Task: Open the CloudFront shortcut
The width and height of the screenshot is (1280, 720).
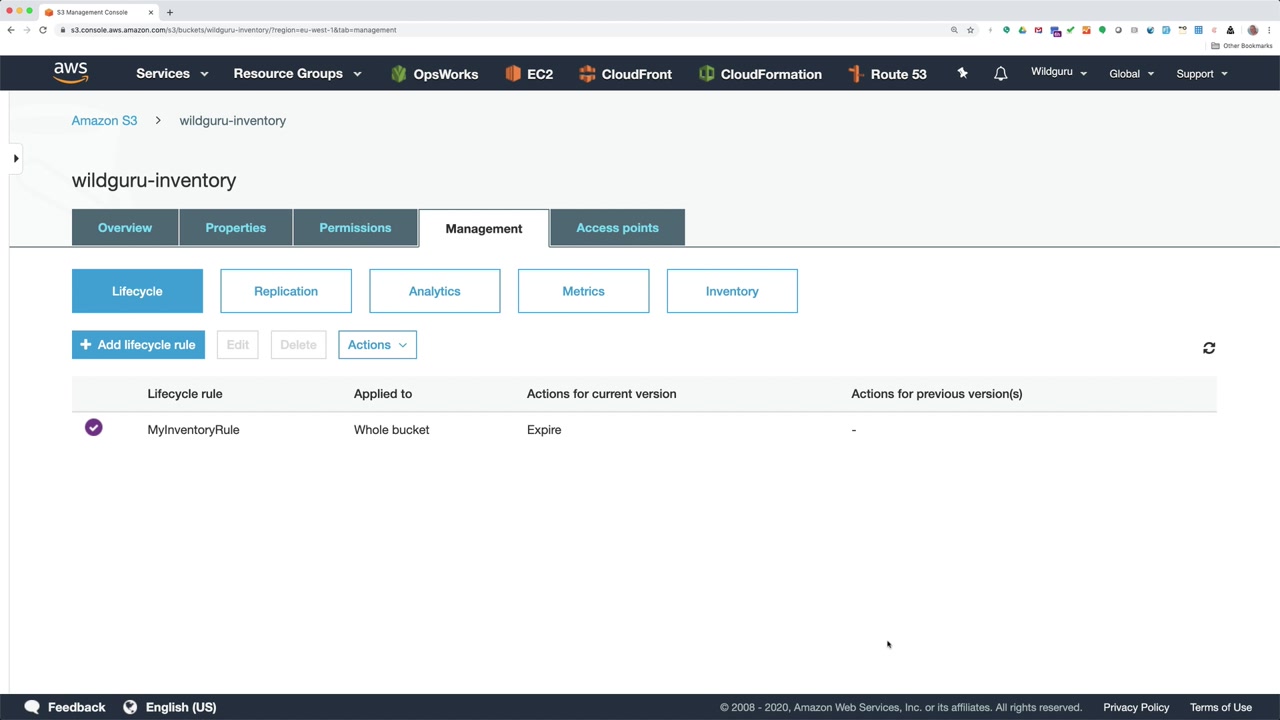Action: [x=625, y=74]
